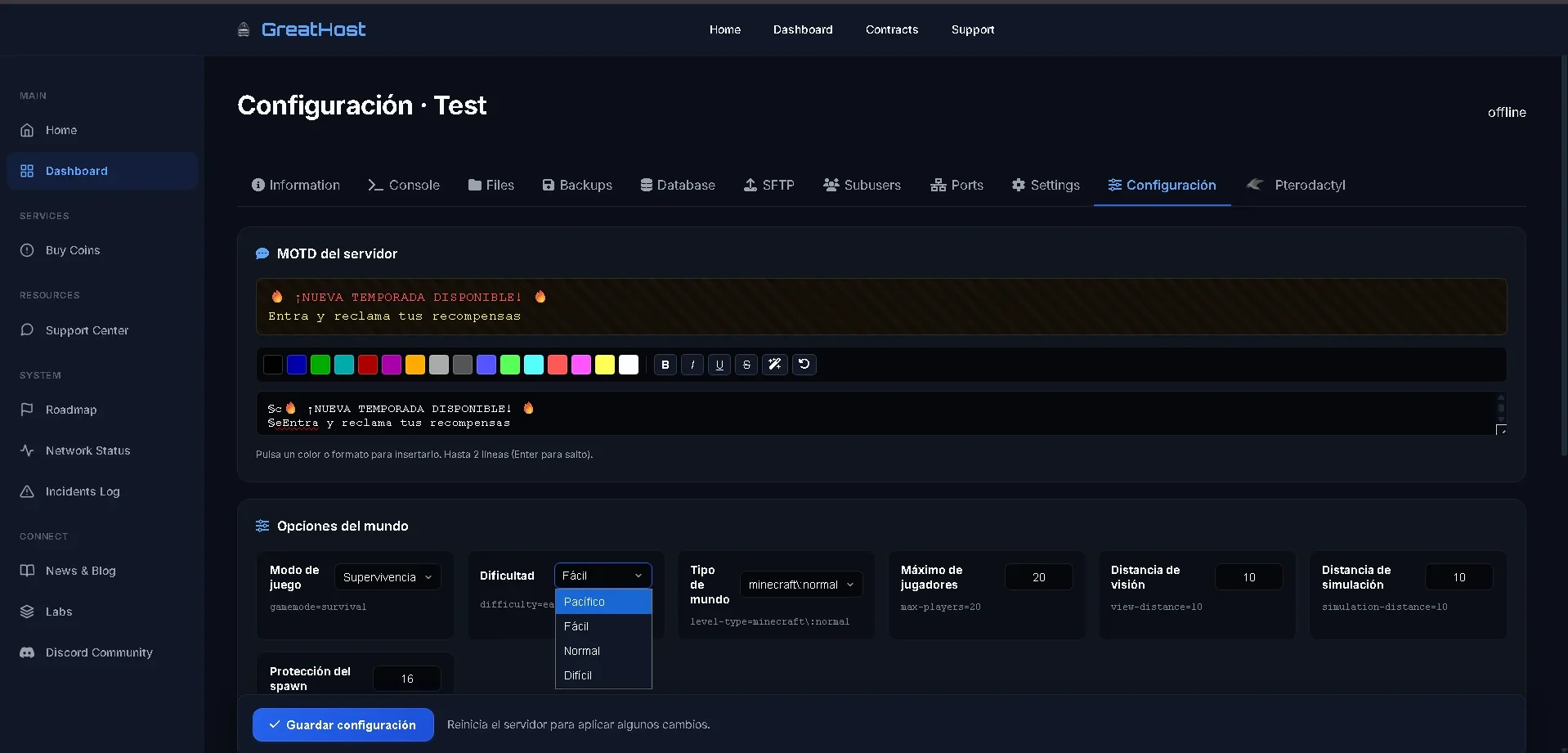Open the Ports tab
This screenshot has height=753, width=1568.
957,185
